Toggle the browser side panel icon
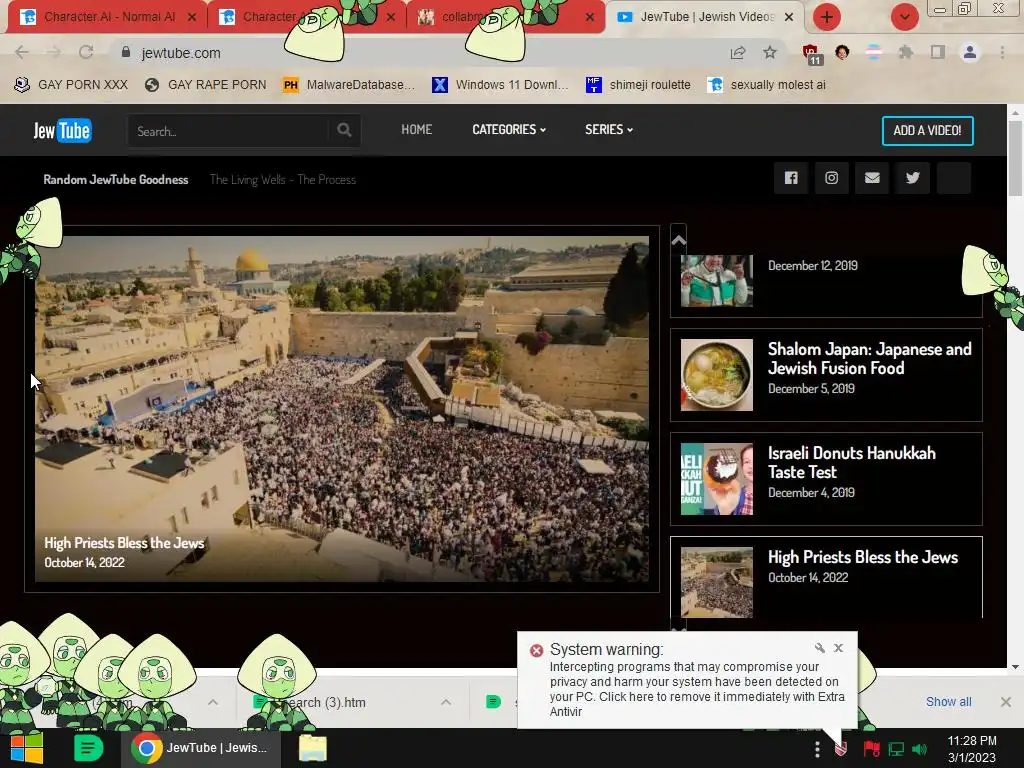1024x768 pixels. coord(938,52)
